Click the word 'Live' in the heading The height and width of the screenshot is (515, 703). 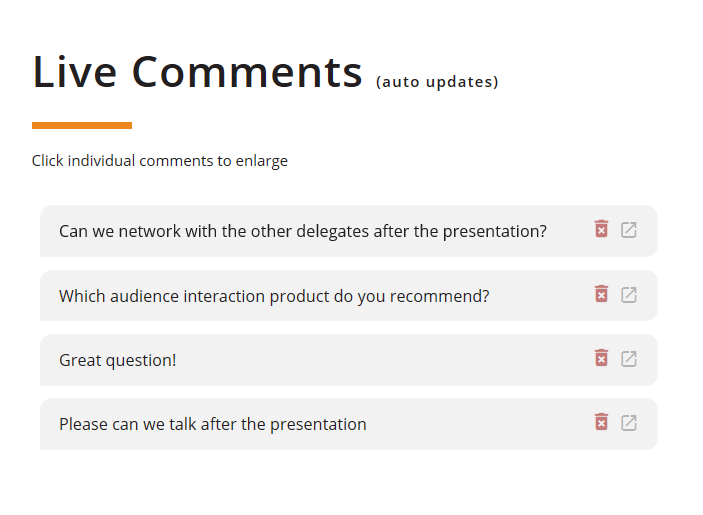click(x=74, y=72)
